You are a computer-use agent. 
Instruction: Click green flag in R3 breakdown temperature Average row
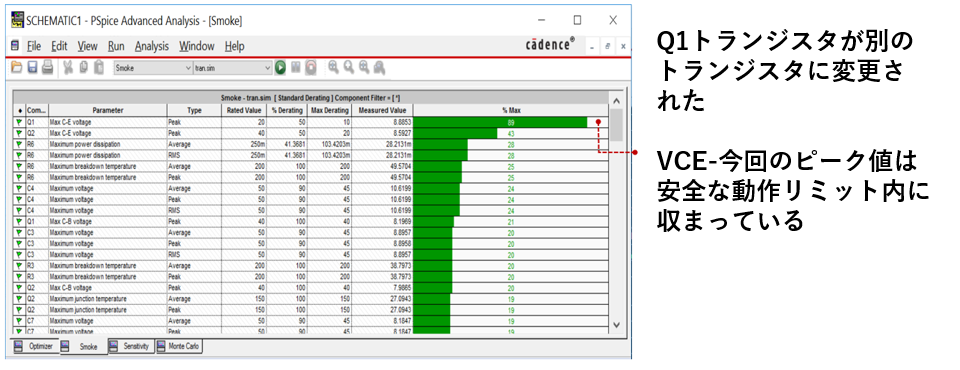(x=19, y=265)
